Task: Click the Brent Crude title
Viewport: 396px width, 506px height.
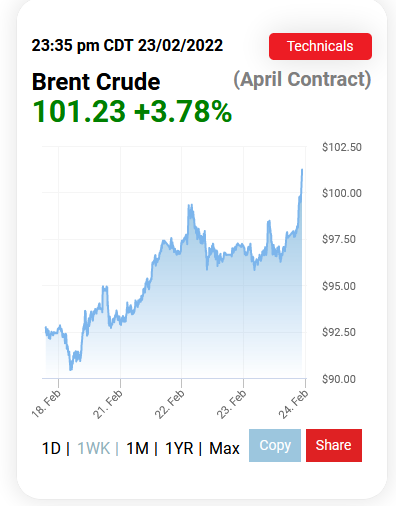Action: point(96,82)
